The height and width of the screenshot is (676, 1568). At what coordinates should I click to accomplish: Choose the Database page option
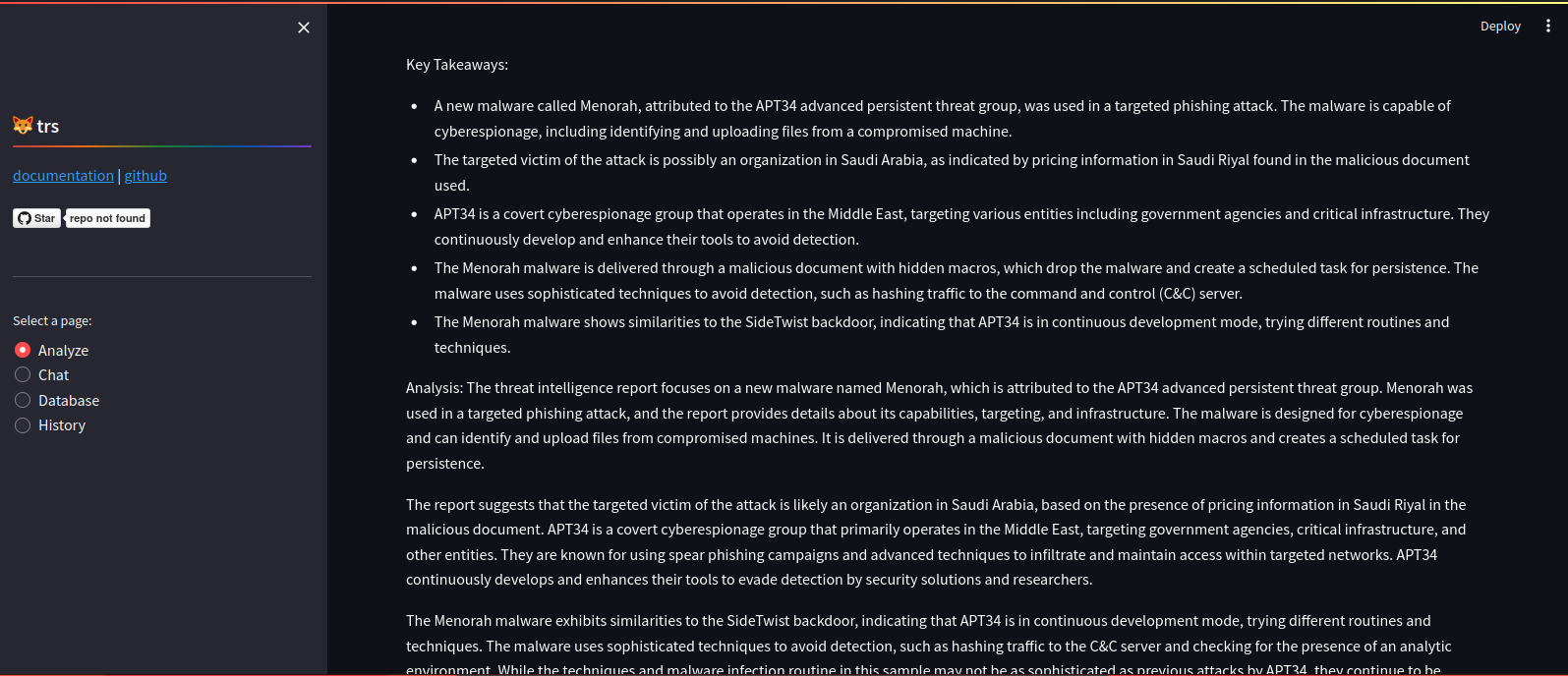pos(23,401)
